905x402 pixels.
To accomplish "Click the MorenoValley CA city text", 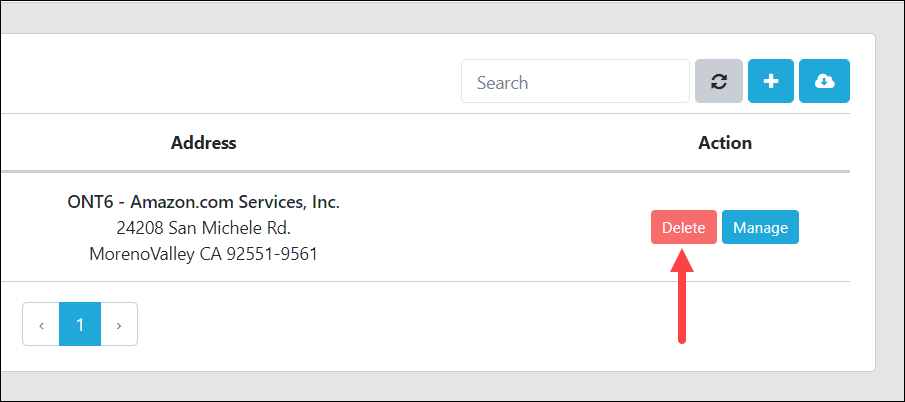I will coord(156,254).
